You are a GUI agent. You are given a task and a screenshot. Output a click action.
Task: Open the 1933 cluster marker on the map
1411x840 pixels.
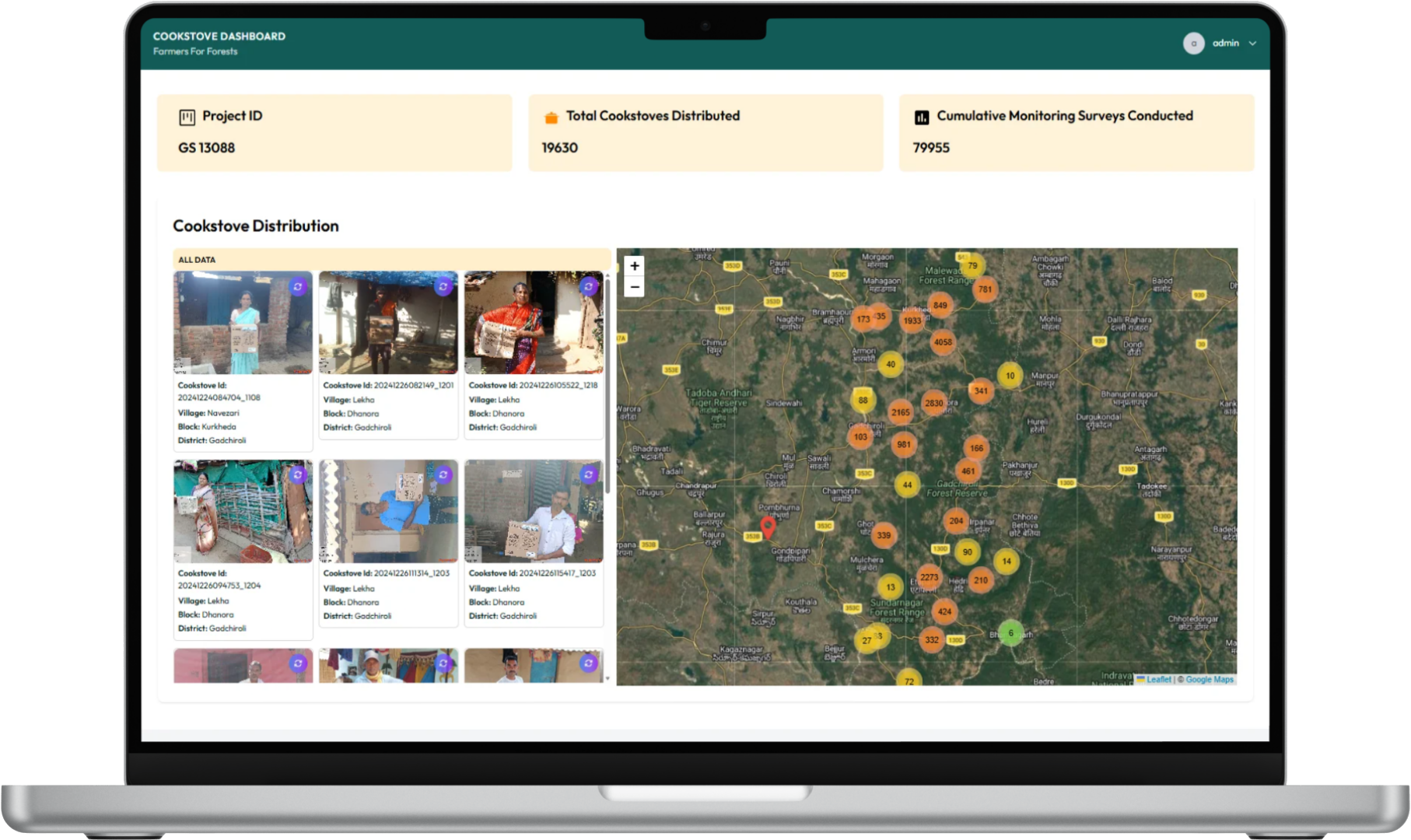coord(912,320)
